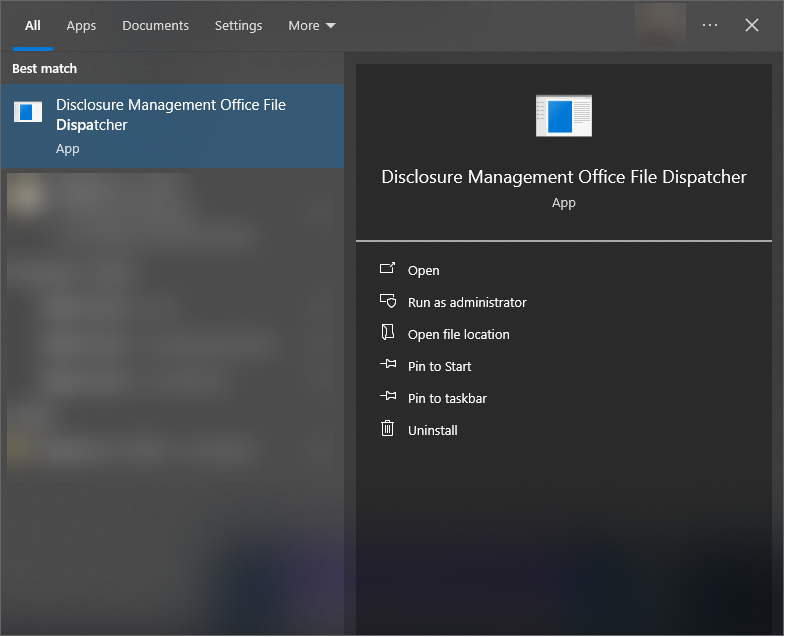Click the Best match heading
This screenshot has height=637, width=785.
pos(45,69)
